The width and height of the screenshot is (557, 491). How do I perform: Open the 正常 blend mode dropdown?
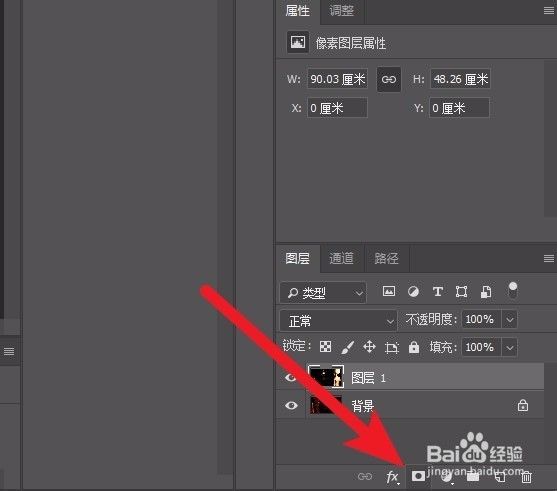[x=338, y=321]
